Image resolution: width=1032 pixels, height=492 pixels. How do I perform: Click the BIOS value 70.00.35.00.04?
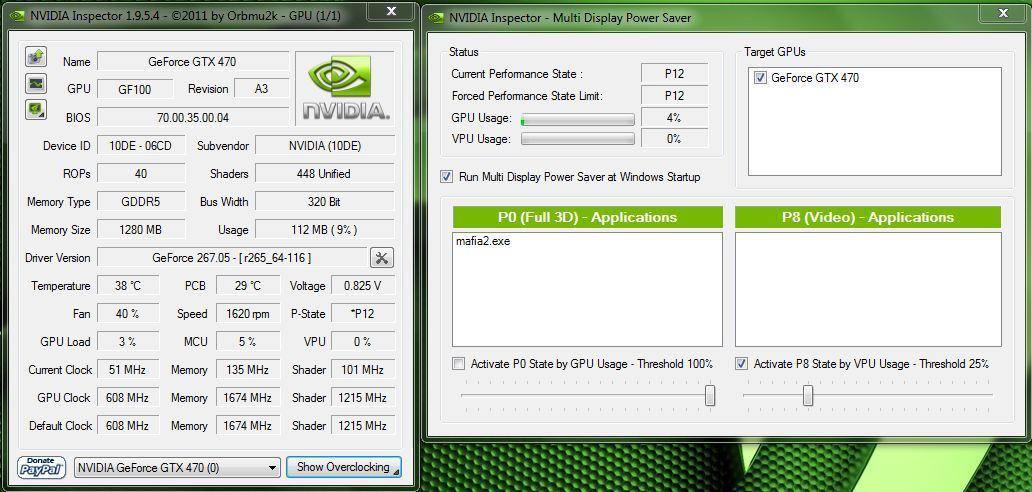(193, 117)
